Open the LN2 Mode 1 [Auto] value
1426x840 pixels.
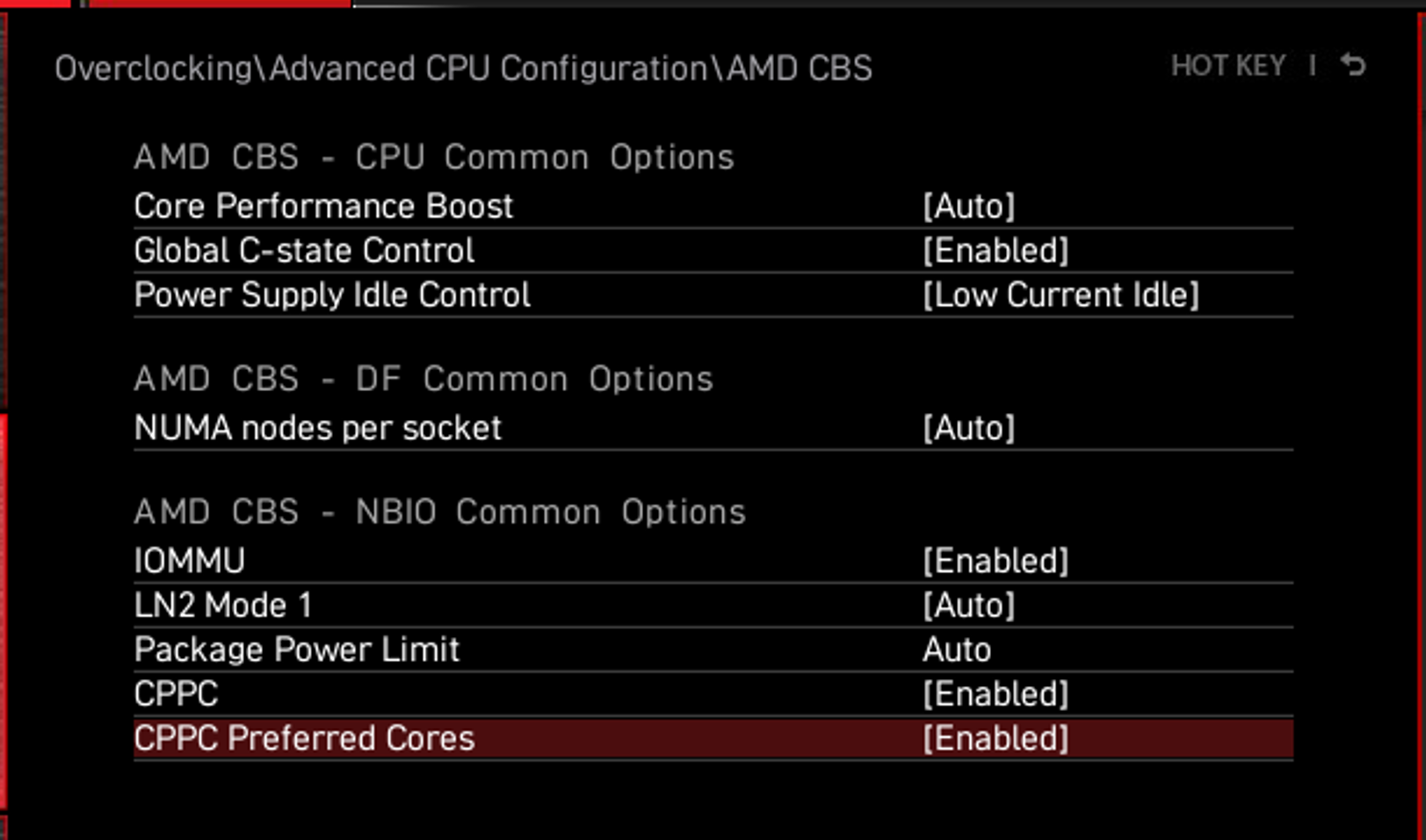point(968,605)
